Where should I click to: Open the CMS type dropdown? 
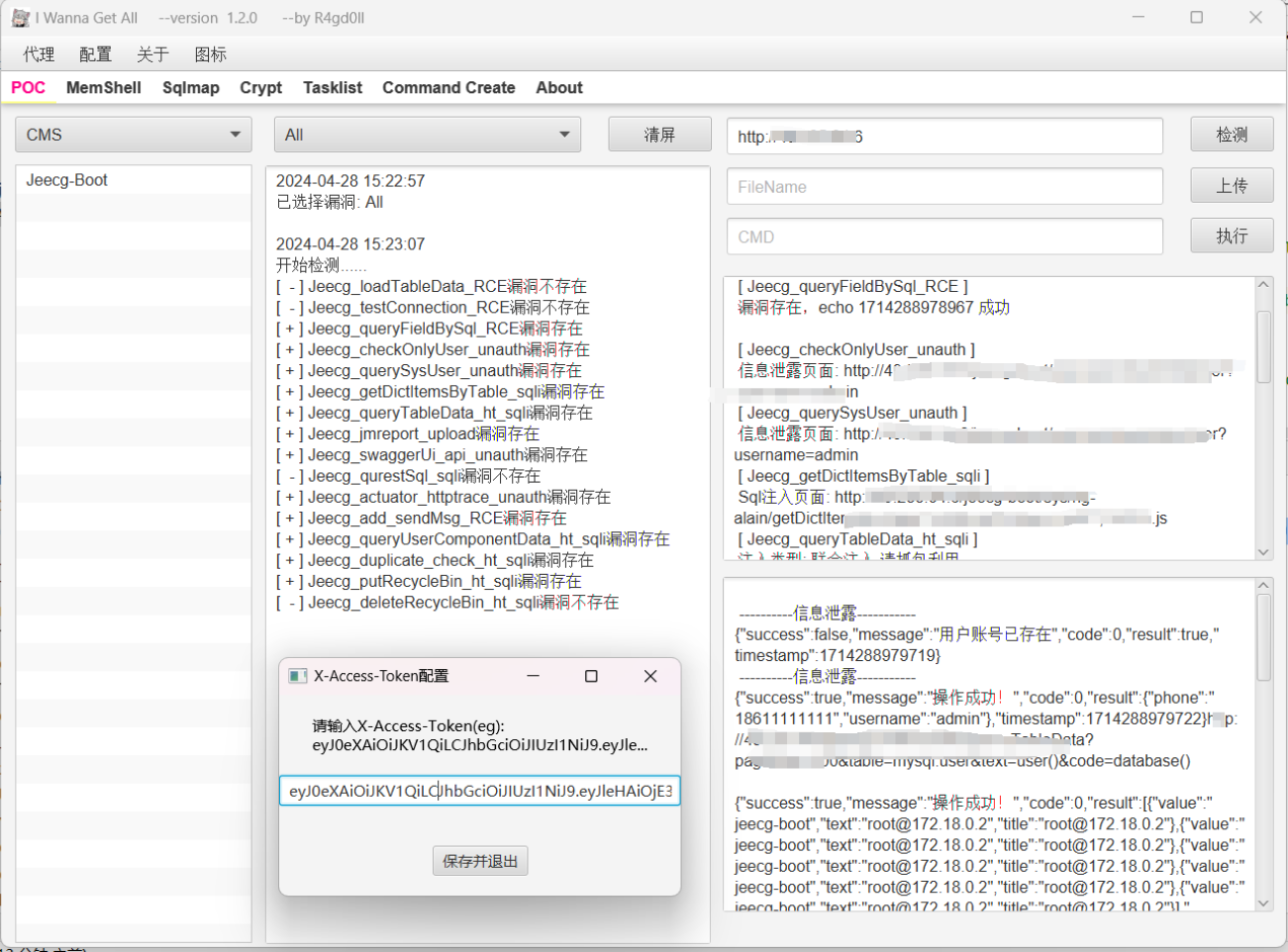[x=133, y=134]
